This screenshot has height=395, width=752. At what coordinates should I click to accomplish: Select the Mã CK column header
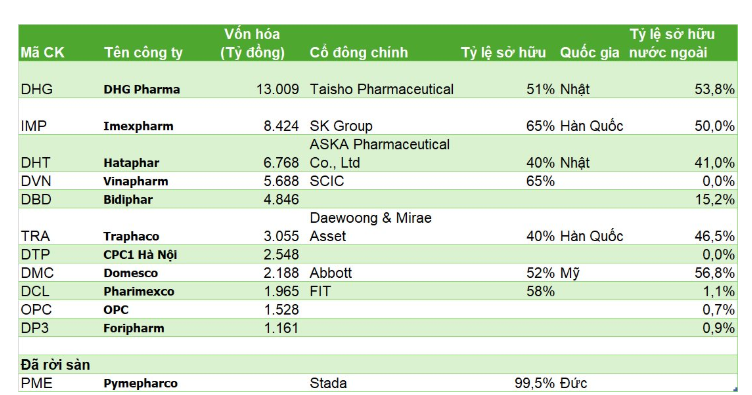coord(42,52)
